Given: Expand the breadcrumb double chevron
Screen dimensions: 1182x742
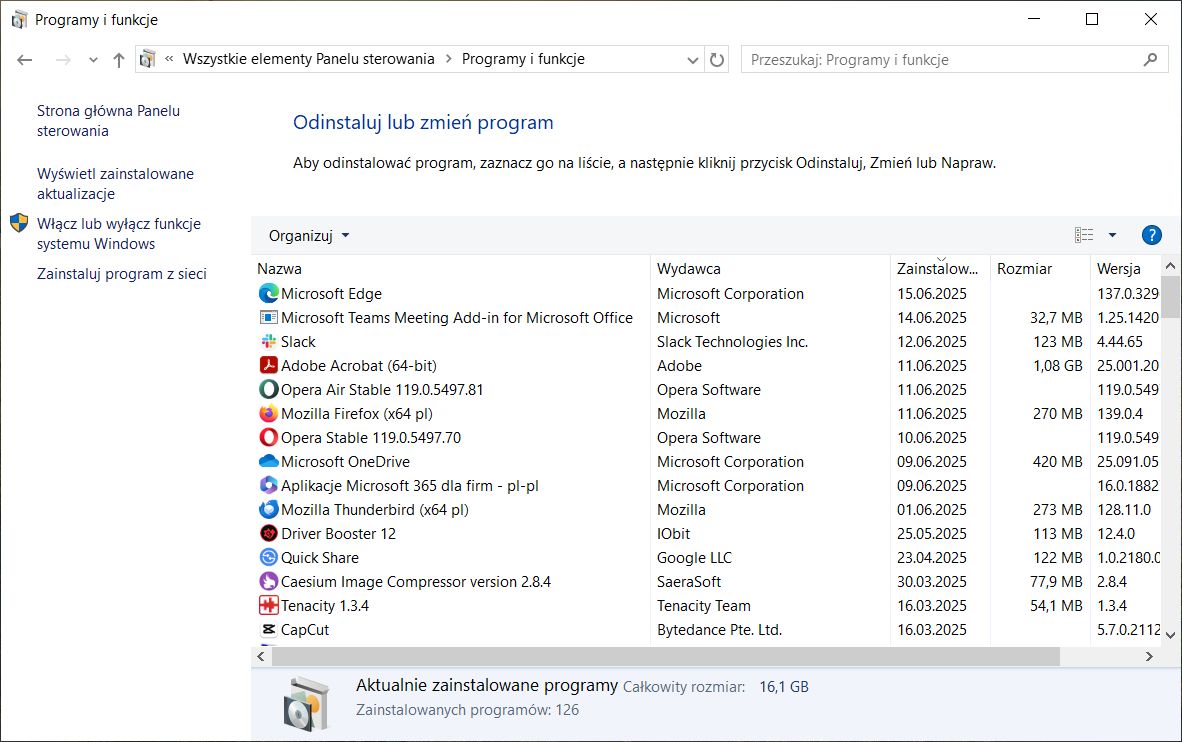Looking at the screenshot, I should (170, 59).
